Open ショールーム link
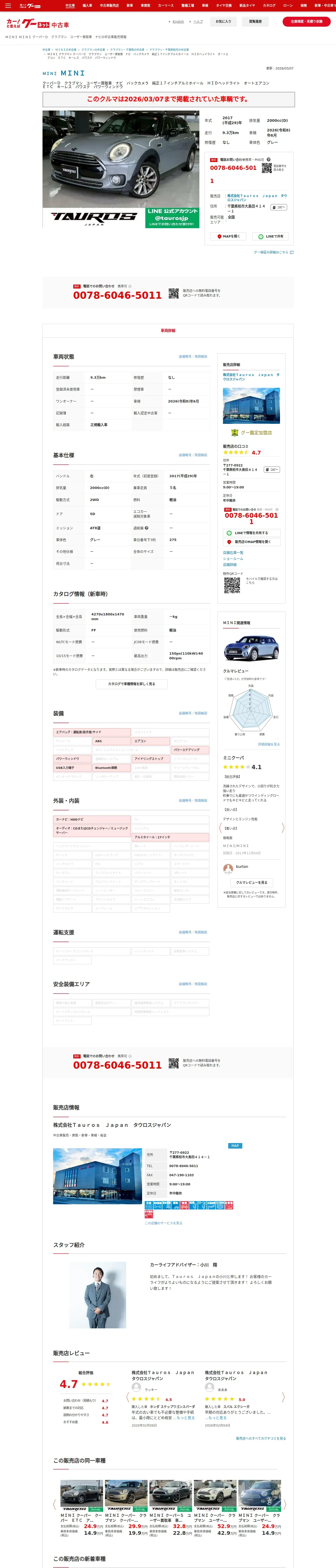This screenshot has width=336, height=1568. pos(233,559)
